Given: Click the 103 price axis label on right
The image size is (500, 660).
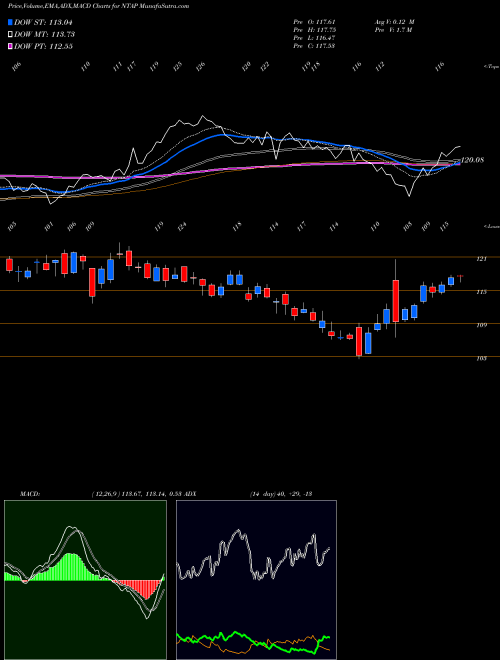Looking at the screenshot, I should click(x=482, y=358).
